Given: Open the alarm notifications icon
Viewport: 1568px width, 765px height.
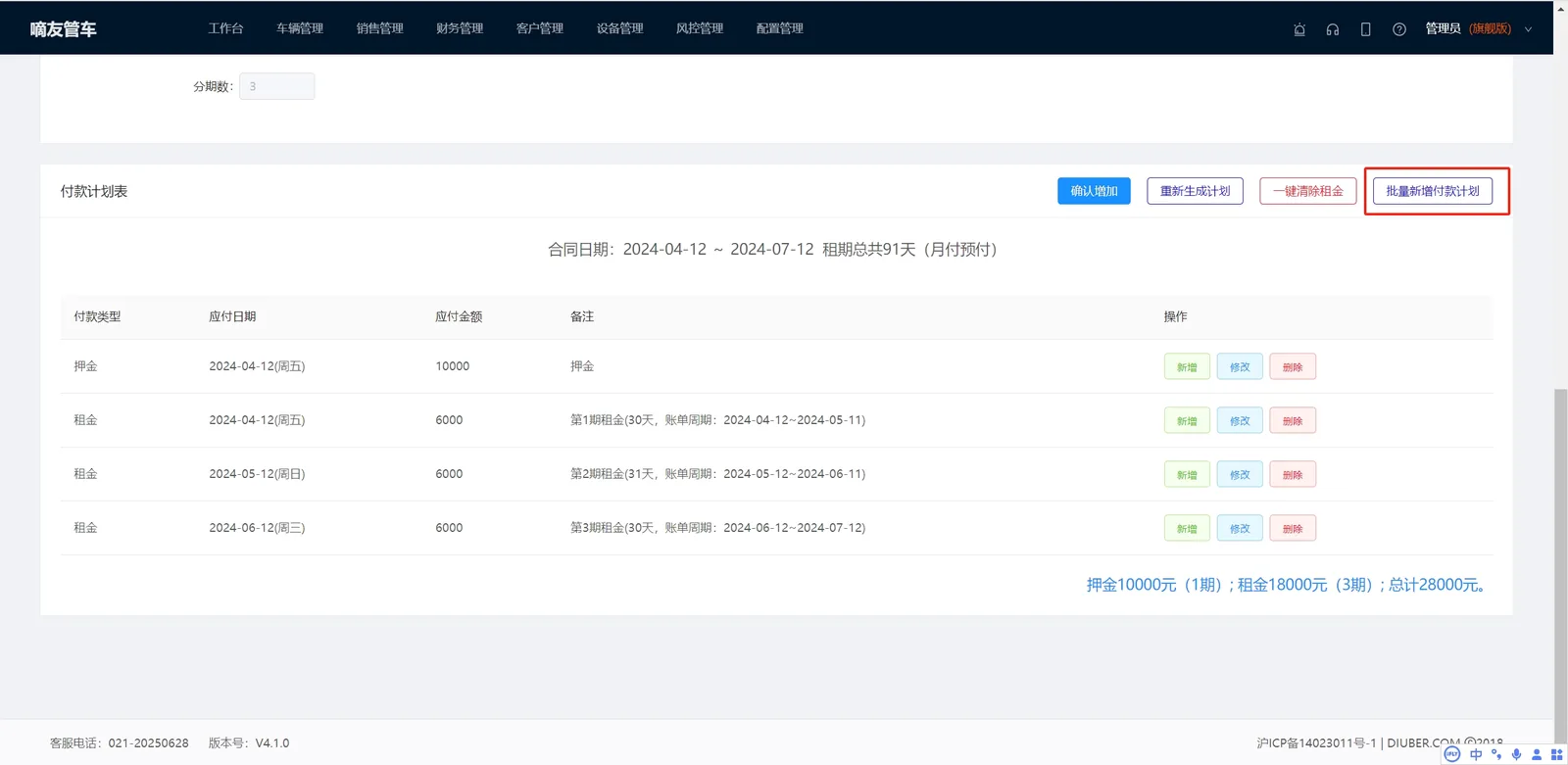Looking at the screenshot, I should [1299, 29].
